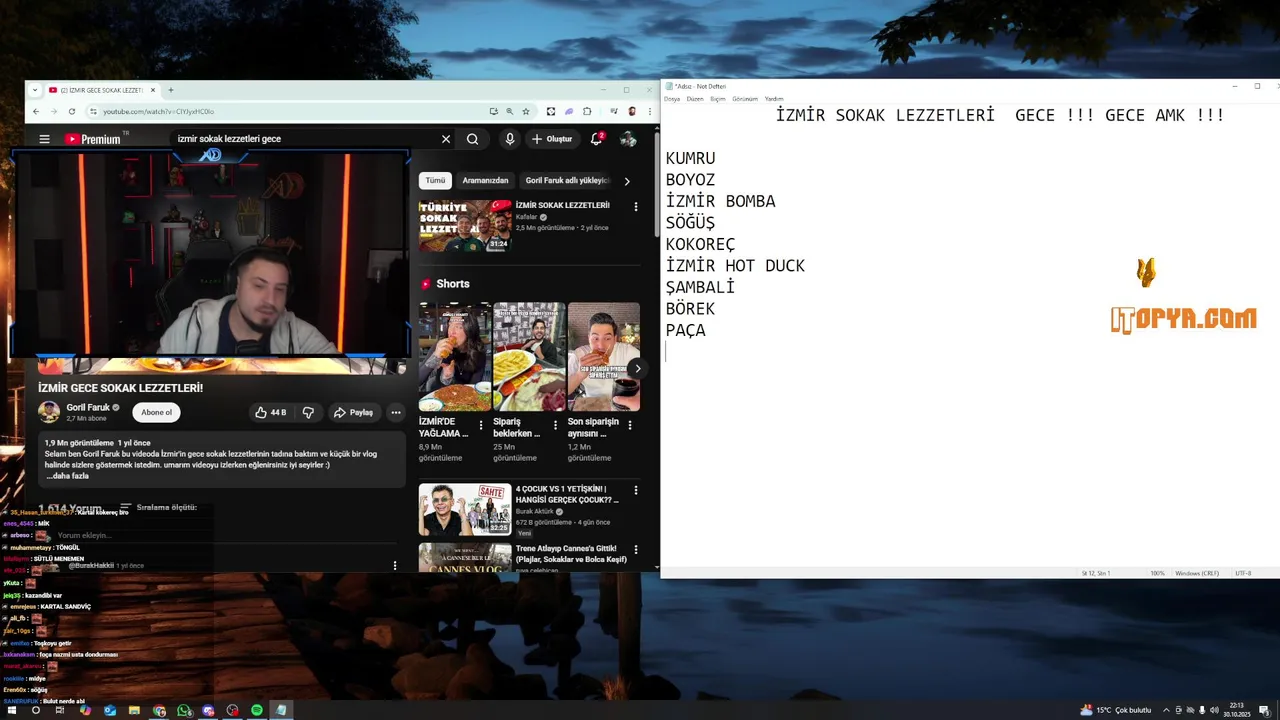Open Chrome zoom magnifier in address bar
The width and height of the screenshot is (1280, 720).
coord(510,111)
